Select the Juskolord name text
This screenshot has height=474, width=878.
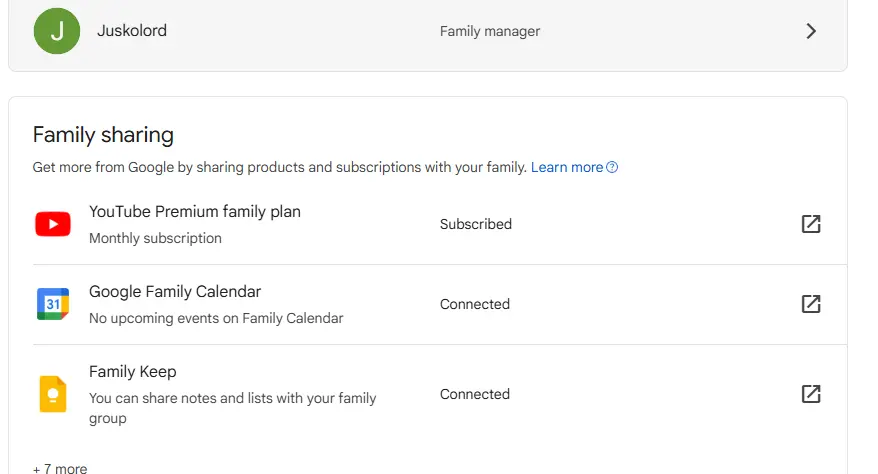click(x=132, y=30)
